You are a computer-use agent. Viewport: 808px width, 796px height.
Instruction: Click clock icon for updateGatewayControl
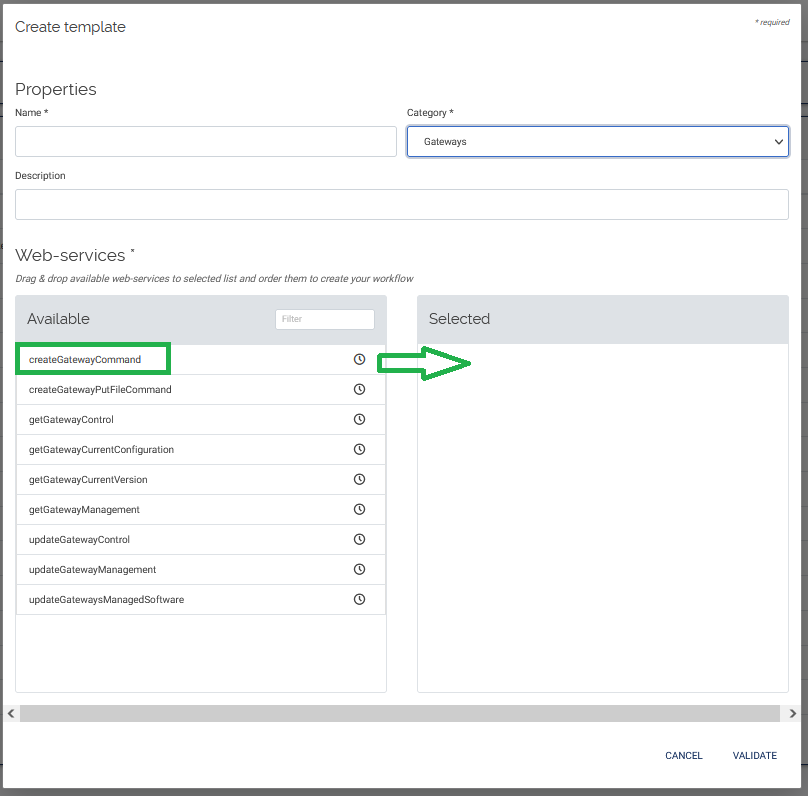[x=360, y=539]
